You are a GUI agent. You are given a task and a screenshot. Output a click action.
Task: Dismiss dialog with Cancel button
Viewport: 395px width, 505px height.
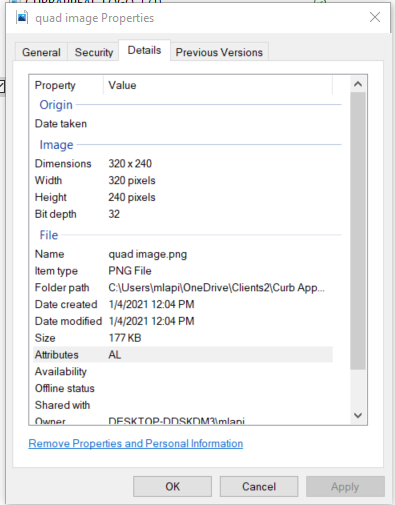coord(259,486)
